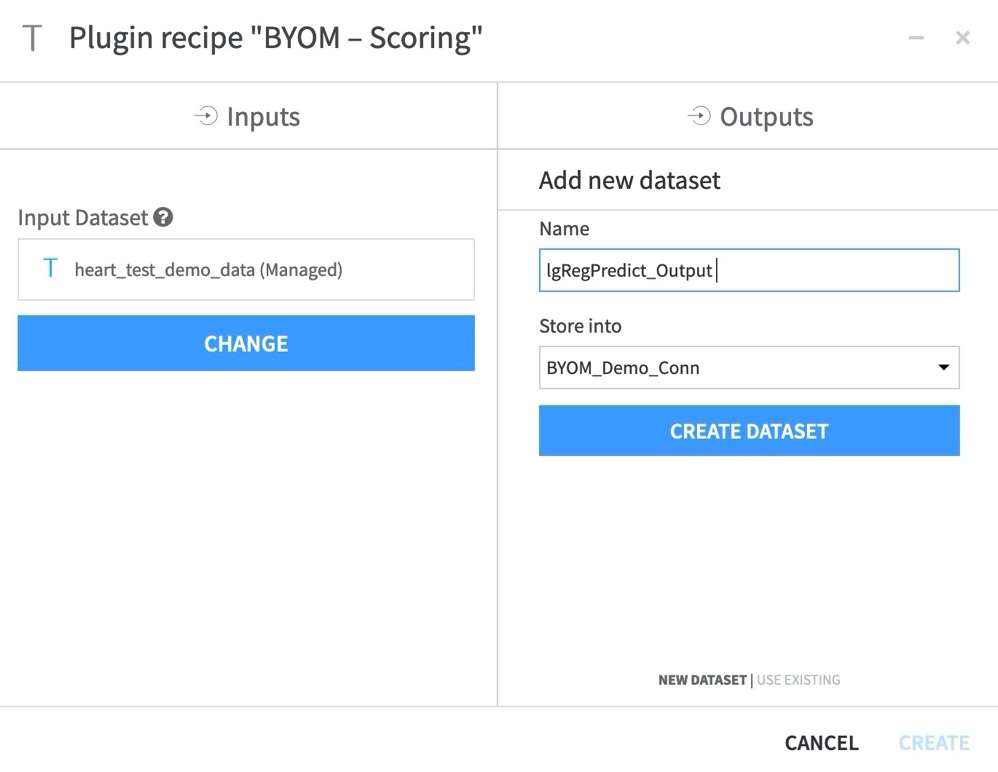Viewport: 998px width, 772px height.
Task: Click the CREATE DATASET button
Action: click(x=748, y=431)
